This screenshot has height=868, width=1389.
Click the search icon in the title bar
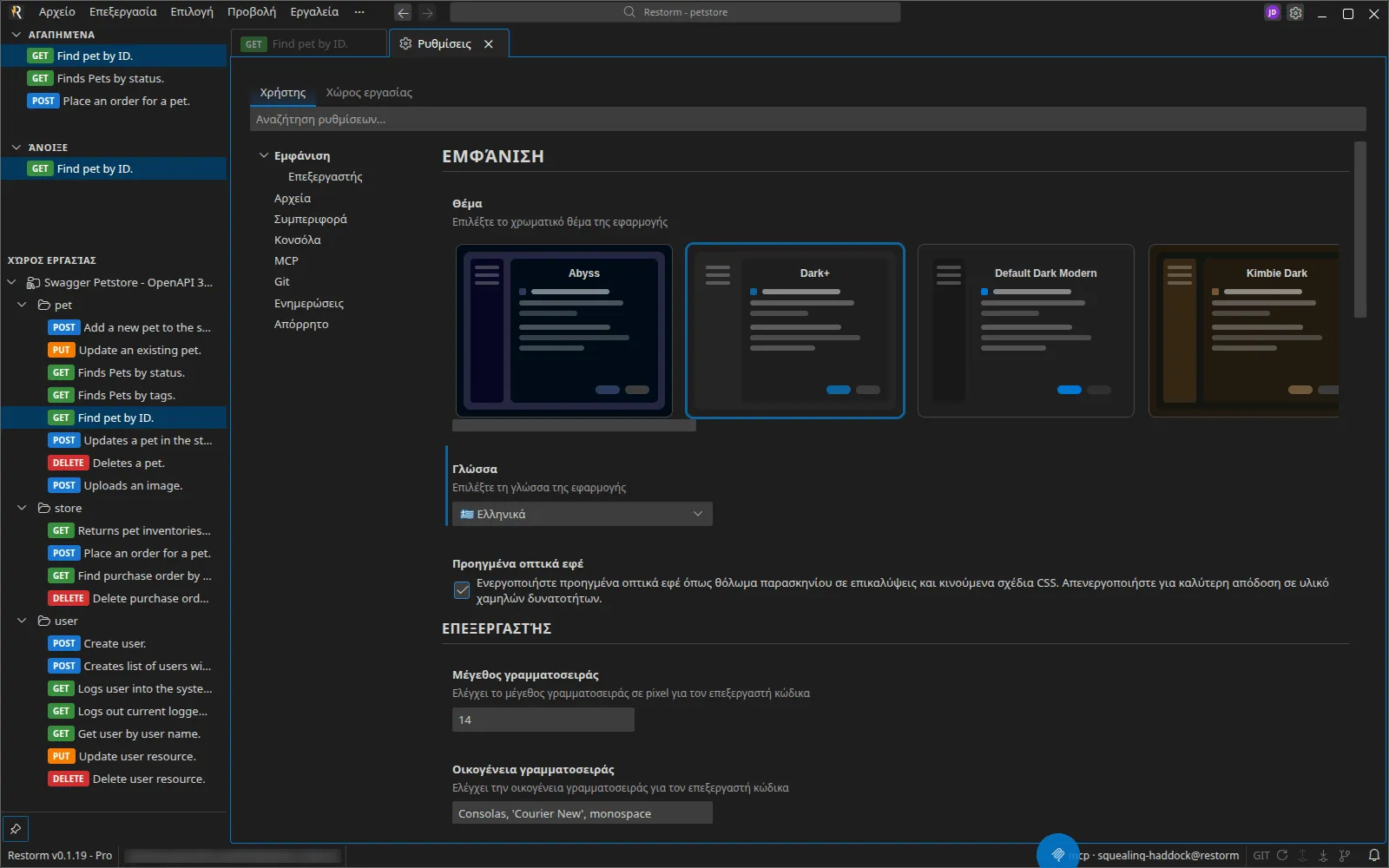pos(629,12)
